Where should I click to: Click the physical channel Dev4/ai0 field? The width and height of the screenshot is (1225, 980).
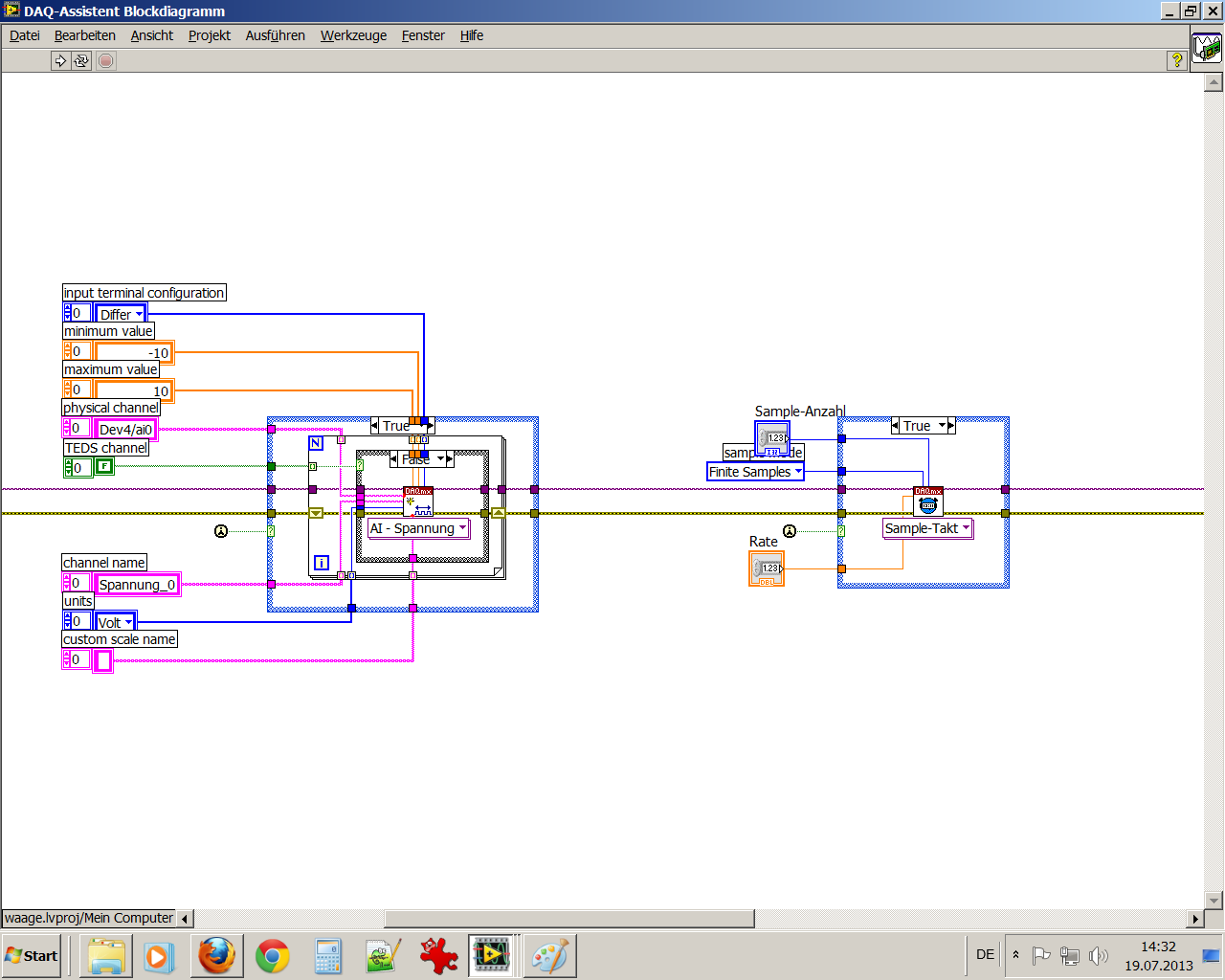pos(125,429)
